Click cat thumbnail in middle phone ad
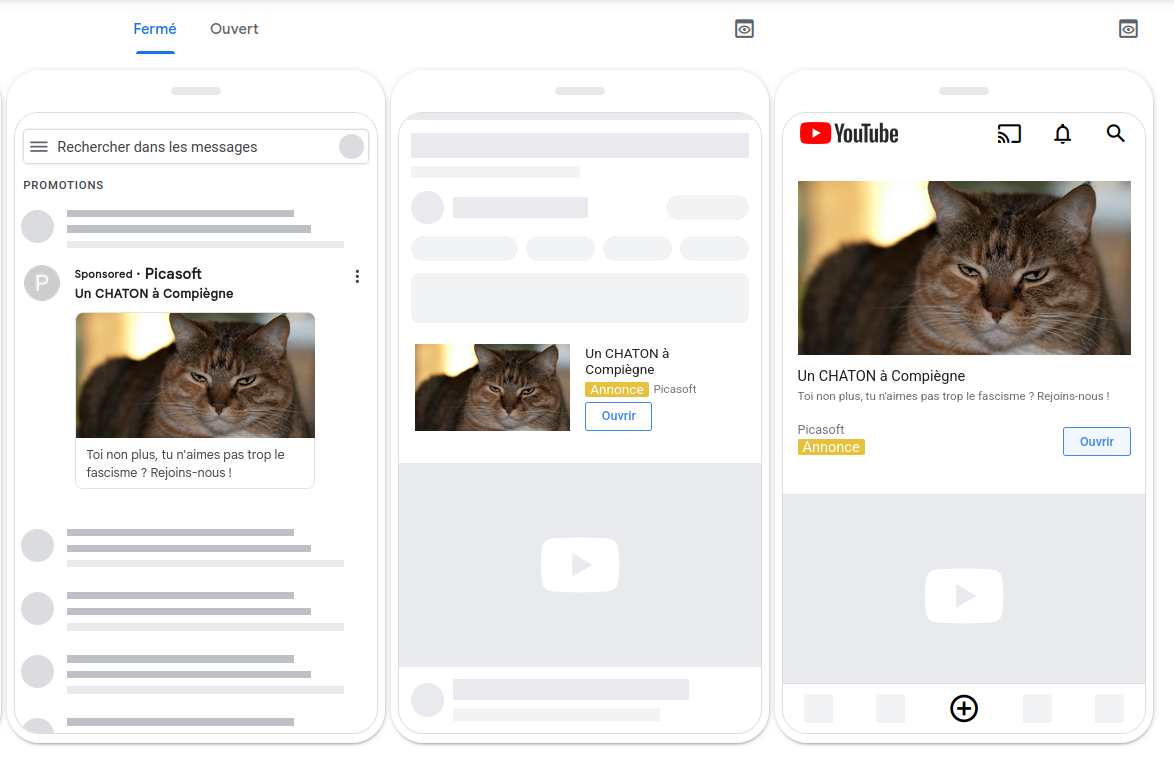Image resolution: width=1174 pixels, height=765 pixels. click(x=492, y=387)
